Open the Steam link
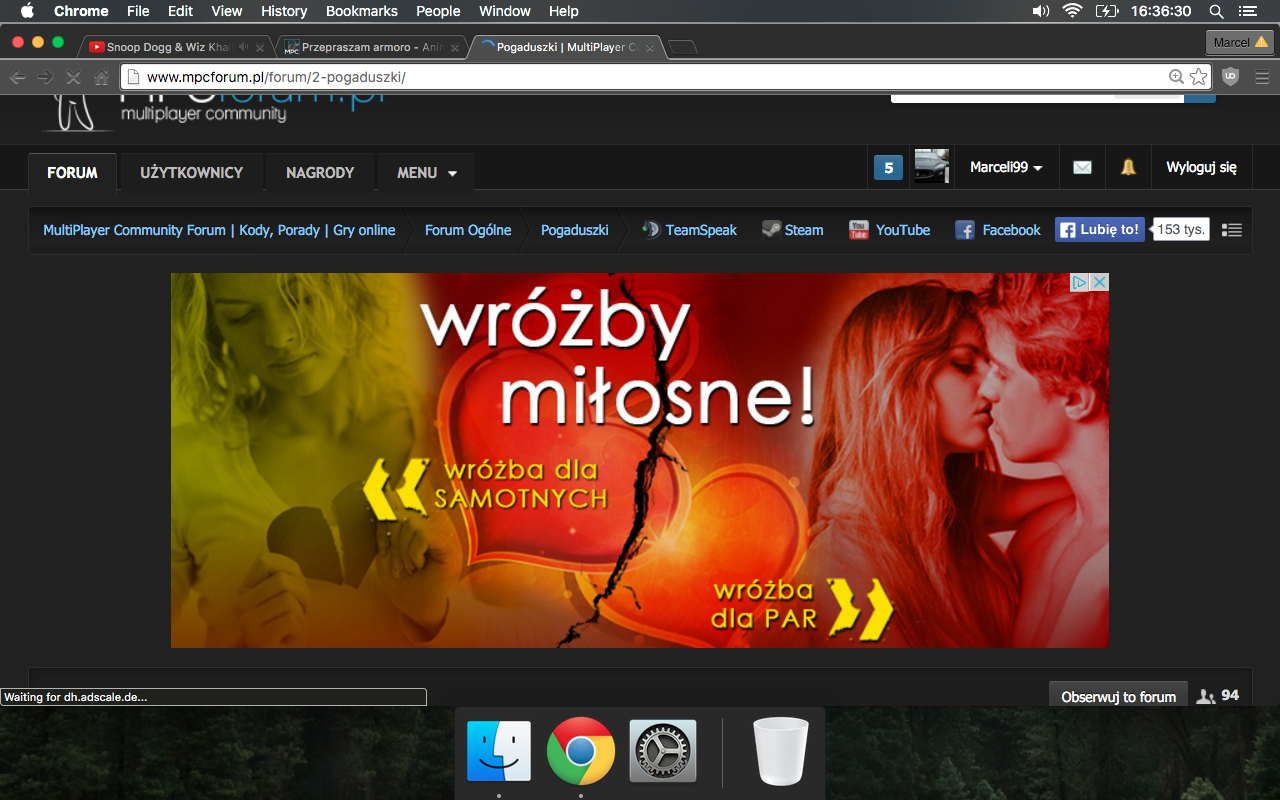 (x=793, y=230)
